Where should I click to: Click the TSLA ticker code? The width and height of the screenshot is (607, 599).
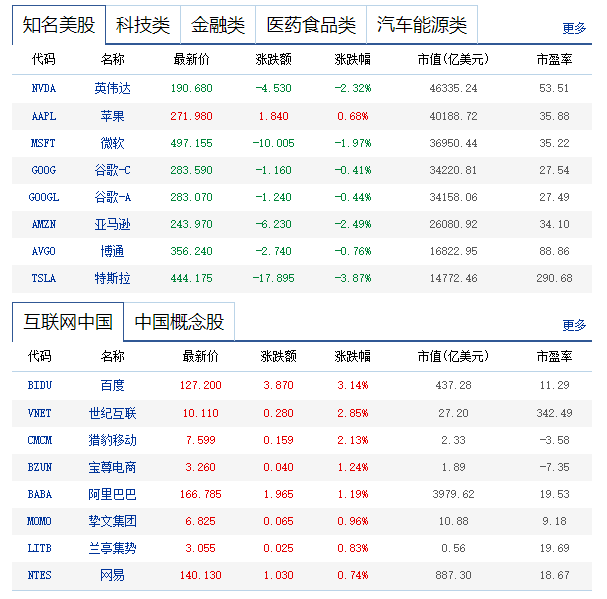click(44, 278)
